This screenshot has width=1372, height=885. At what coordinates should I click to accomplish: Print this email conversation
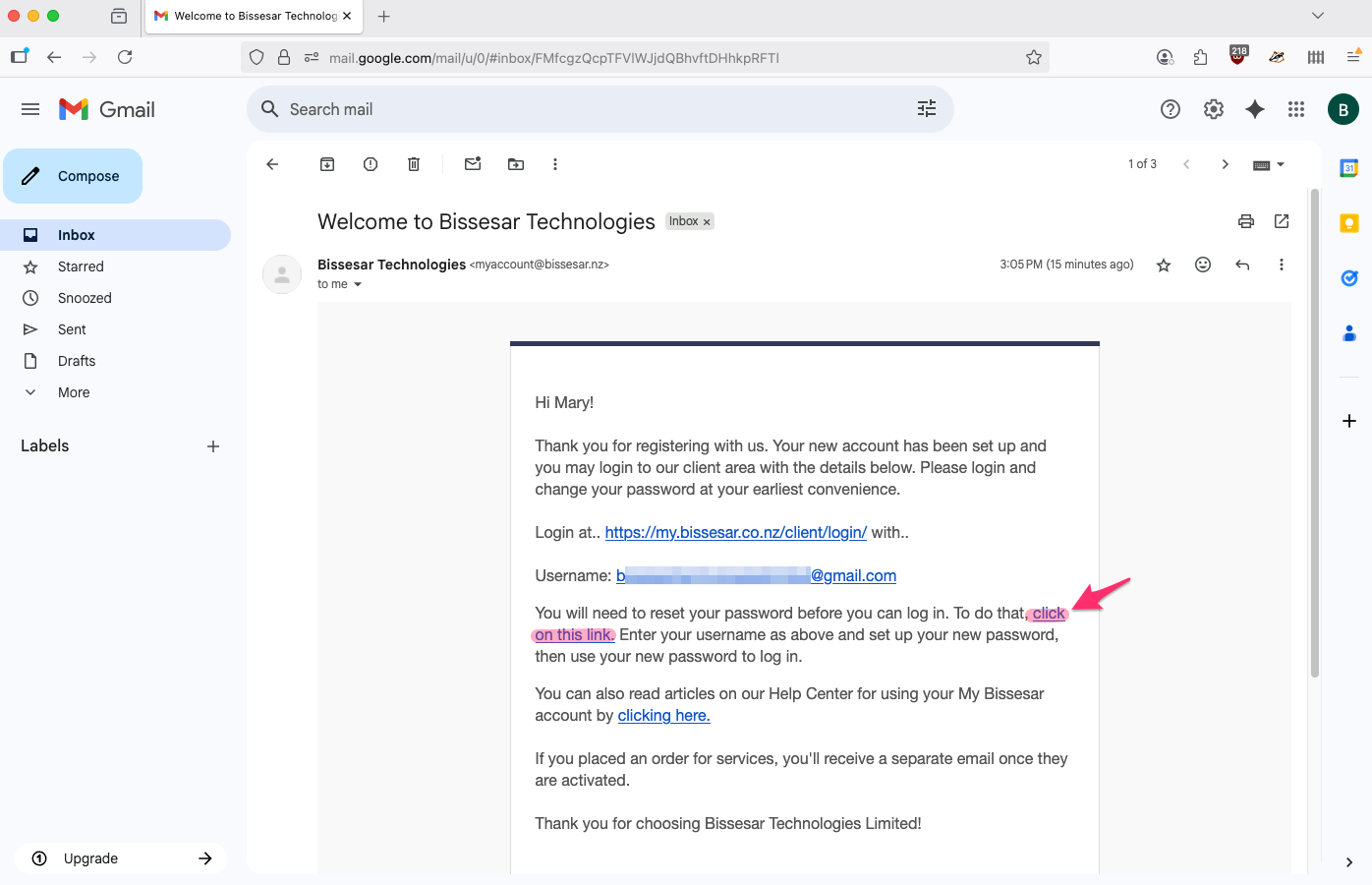(1246, 221)
